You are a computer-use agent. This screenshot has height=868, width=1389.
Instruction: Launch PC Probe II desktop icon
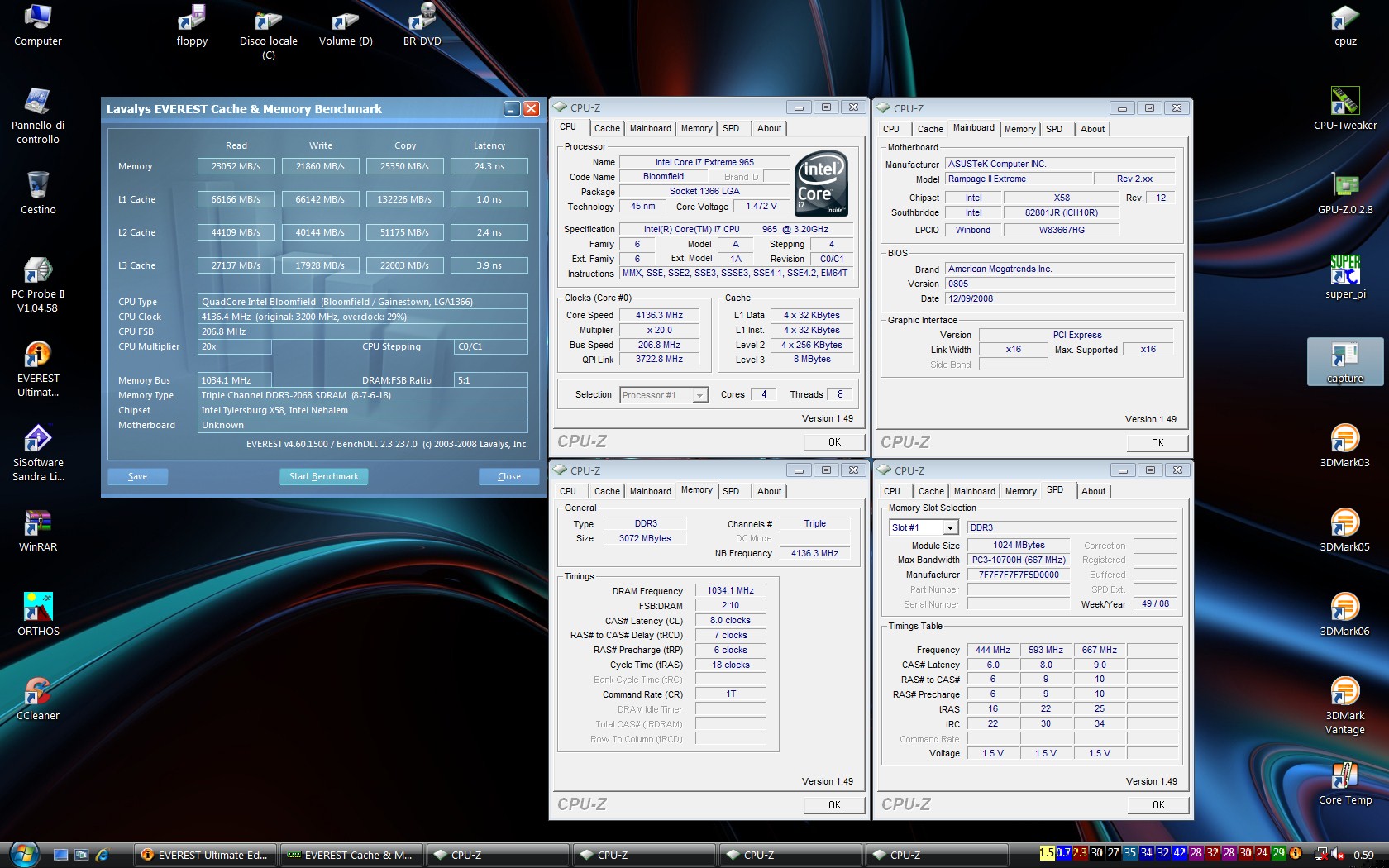point(38,284)
